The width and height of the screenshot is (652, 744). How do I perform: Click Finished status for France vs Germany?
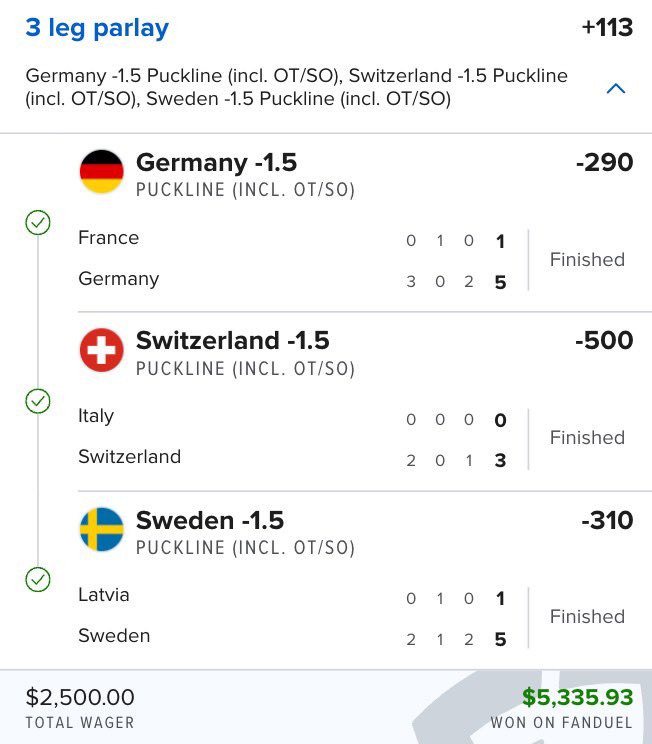pyautogui.click(x=587, y=260)
